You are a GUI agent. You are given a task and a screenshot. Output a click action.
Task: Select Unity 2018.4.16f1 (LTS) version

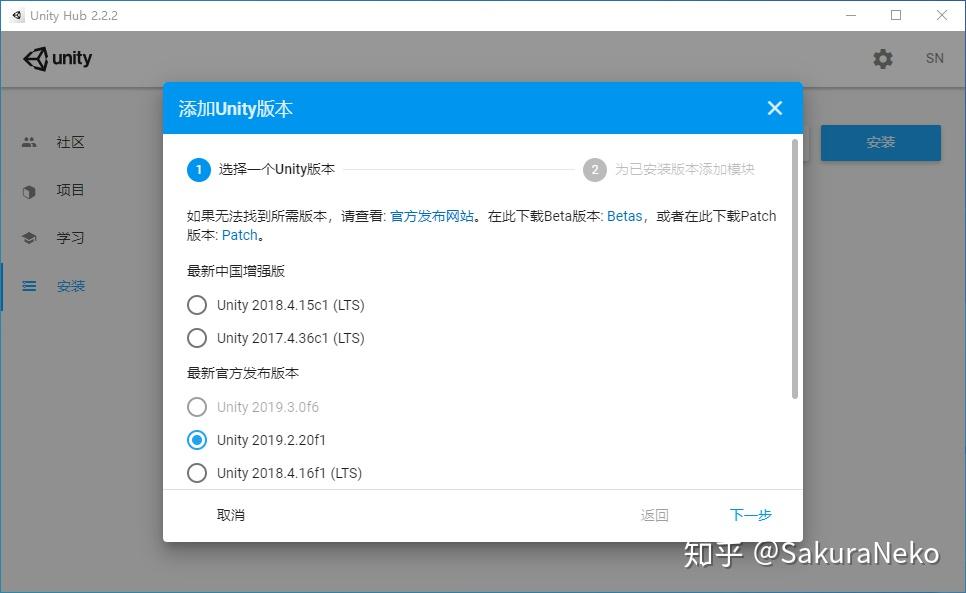coord(197,473)
